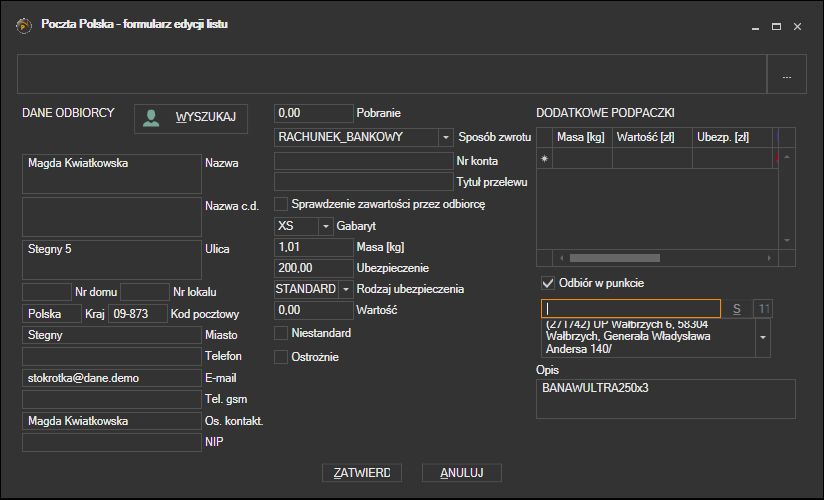This screenshot has width=824, height=500.
Task: Focus the Nr konta input field
Action: pos(364,161)
